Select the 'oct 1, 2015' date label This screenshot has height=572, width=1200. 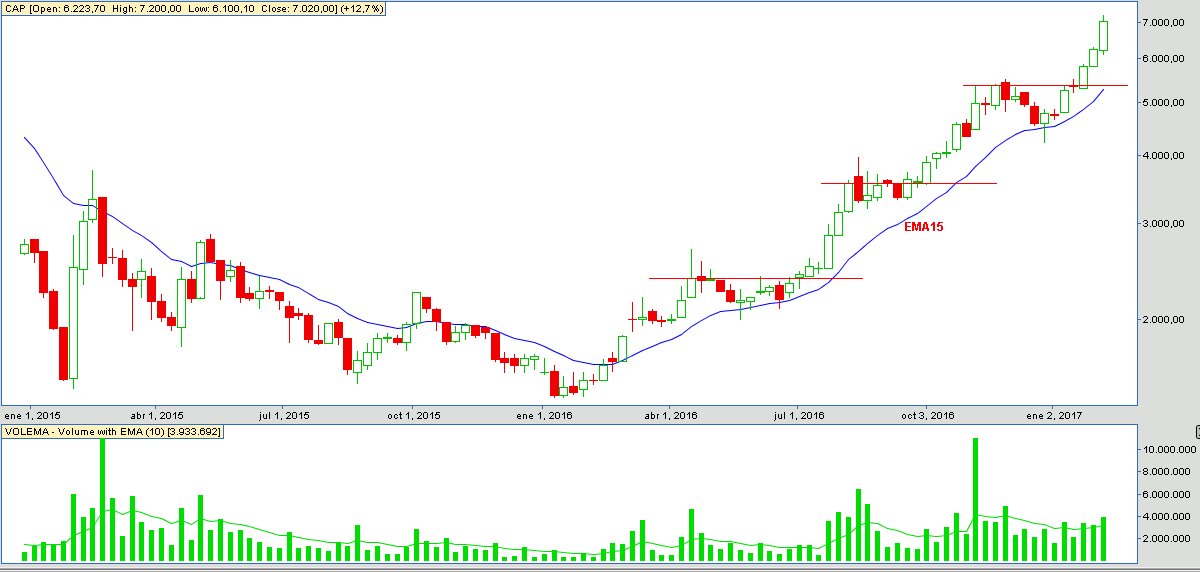click(413, 414)
